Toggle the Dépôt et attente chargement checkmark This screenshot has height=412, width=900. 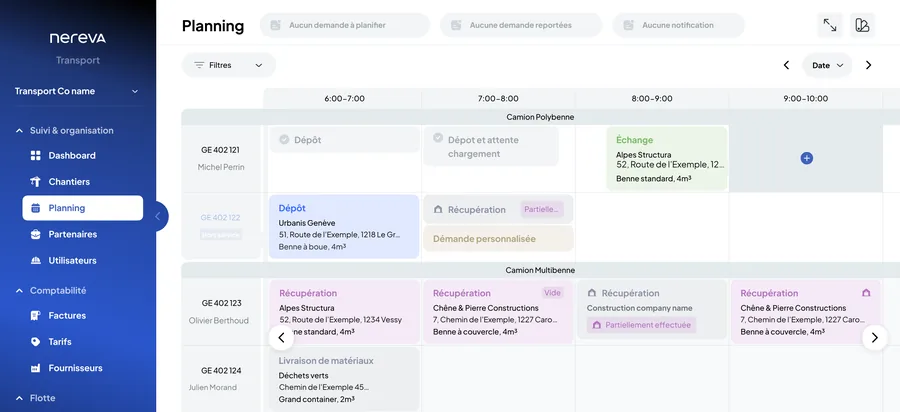pyautogui.click(x=438, y=138)
